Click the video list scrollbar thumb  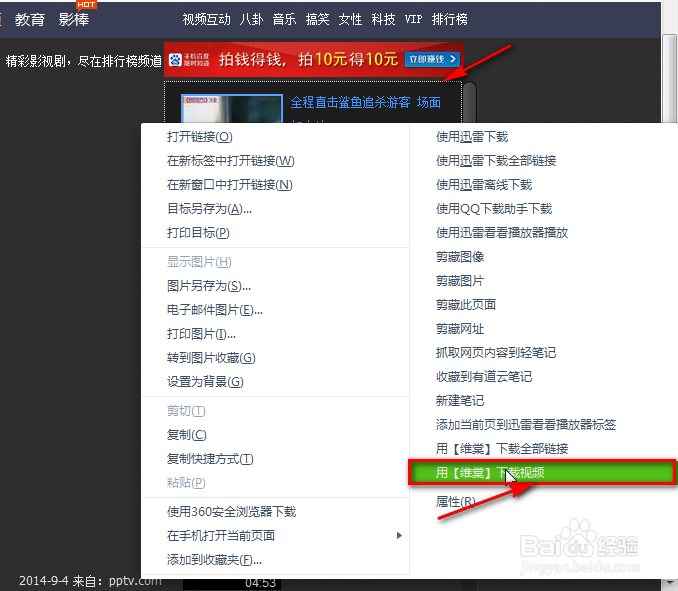click(470, 102)
